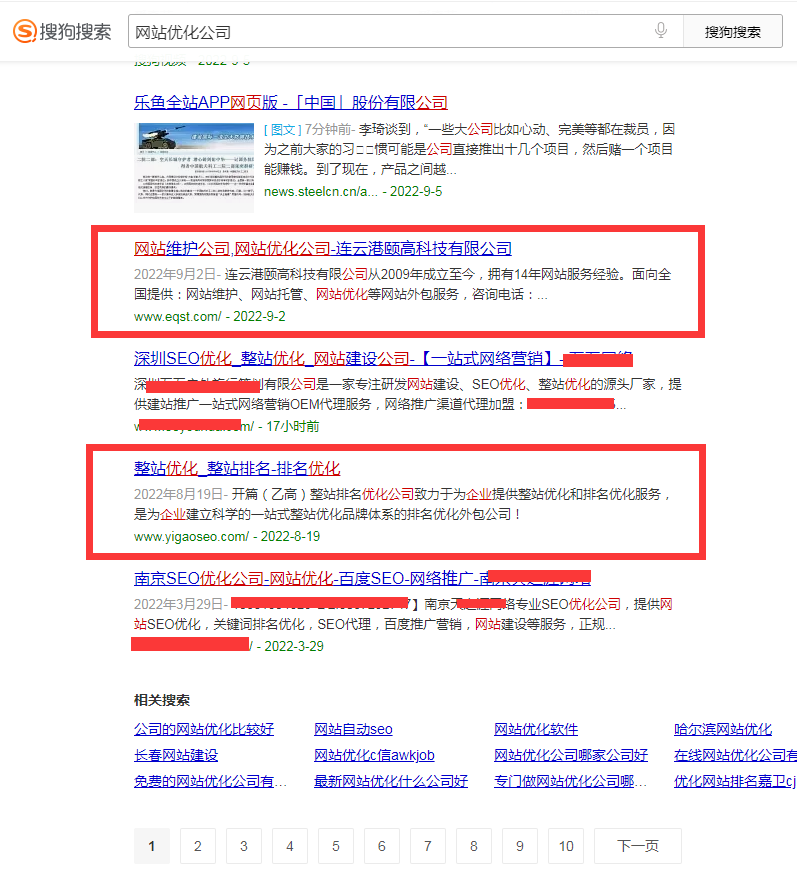The height and width of the screenshot is (893, 797).
Task: Click the www.yigaoseo.com/ URL text
Action: 191,536
